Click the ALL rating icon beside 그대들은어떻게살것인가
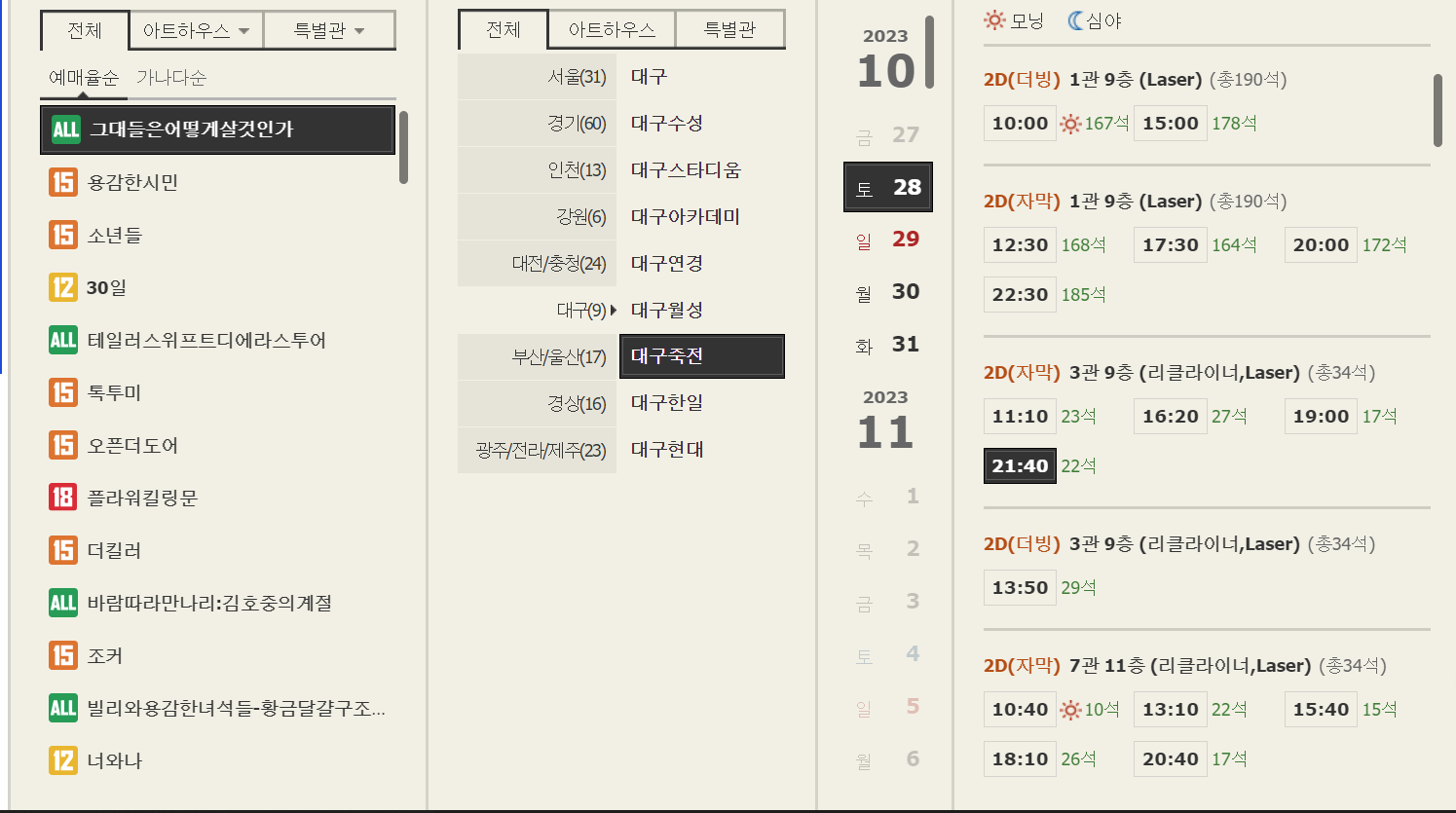 65,129
